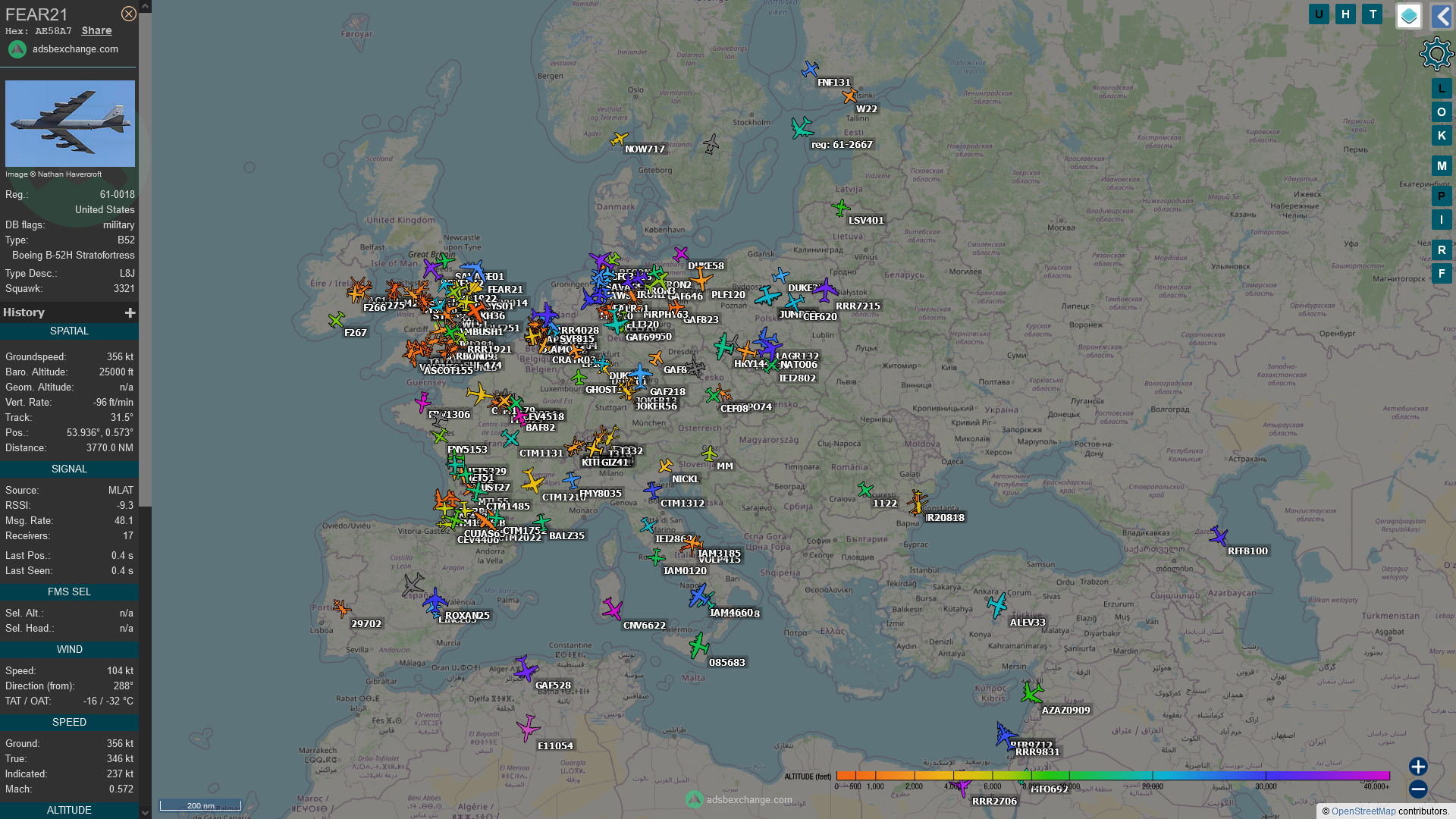The image size is (1456, 819).
Task: Click the WIND section header
Action: click(x=69, y=649)
